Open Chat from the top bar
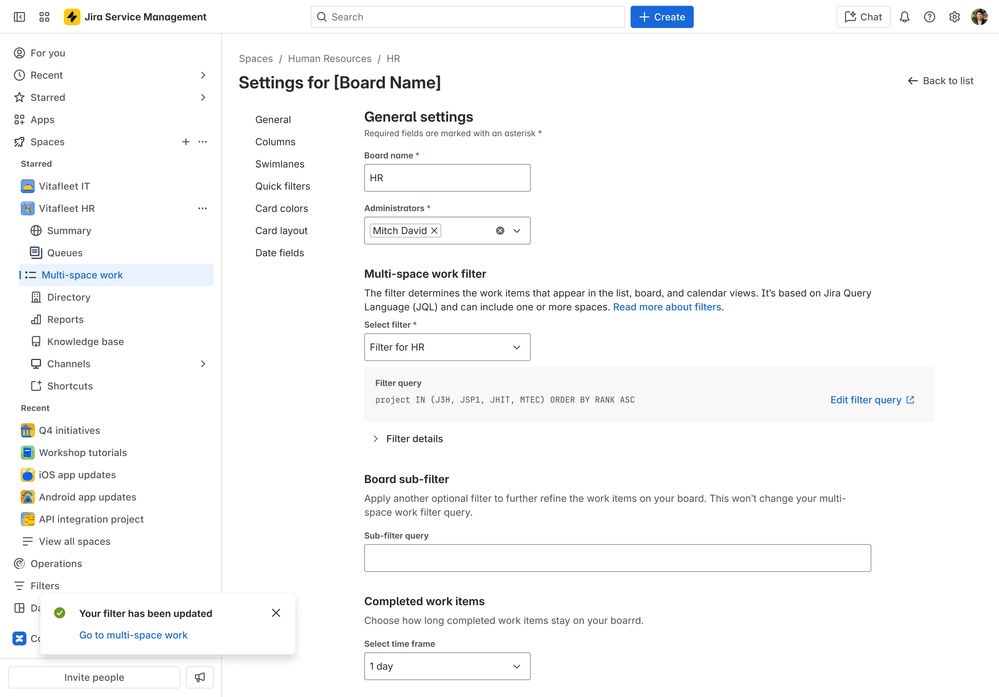The image size is (999, 697). 863,17
